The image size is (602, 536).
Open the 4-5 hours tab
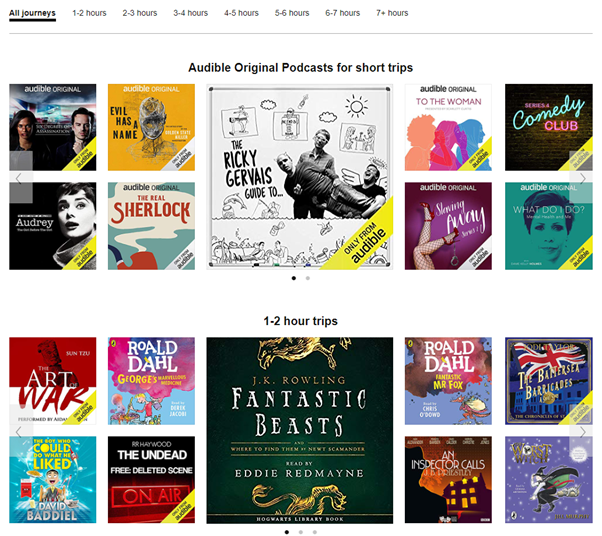(x=241, y=13)
